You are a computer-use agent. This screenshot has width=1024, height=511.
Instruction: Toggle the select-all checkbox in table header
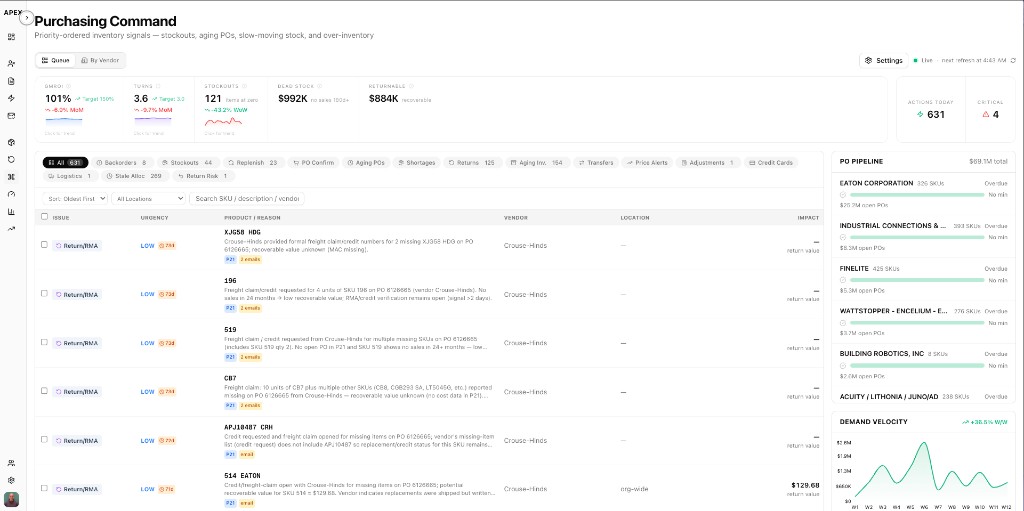(x=44, y=216)
